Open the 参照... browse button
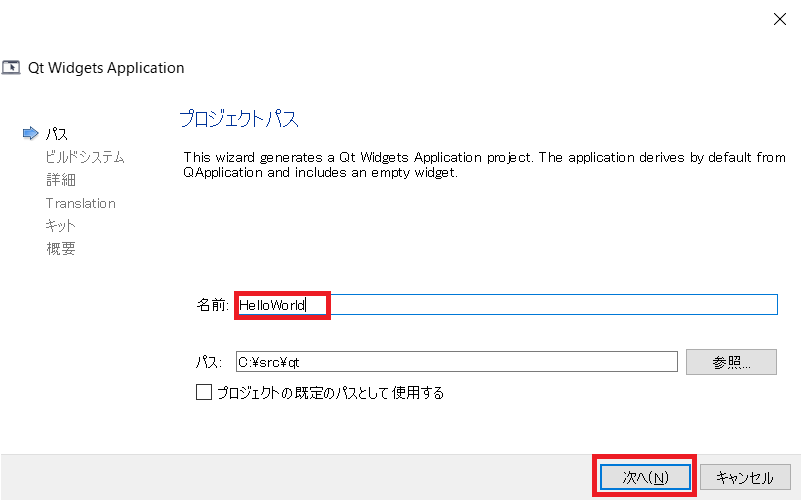The image size is (802, 501). click(731, 362)
